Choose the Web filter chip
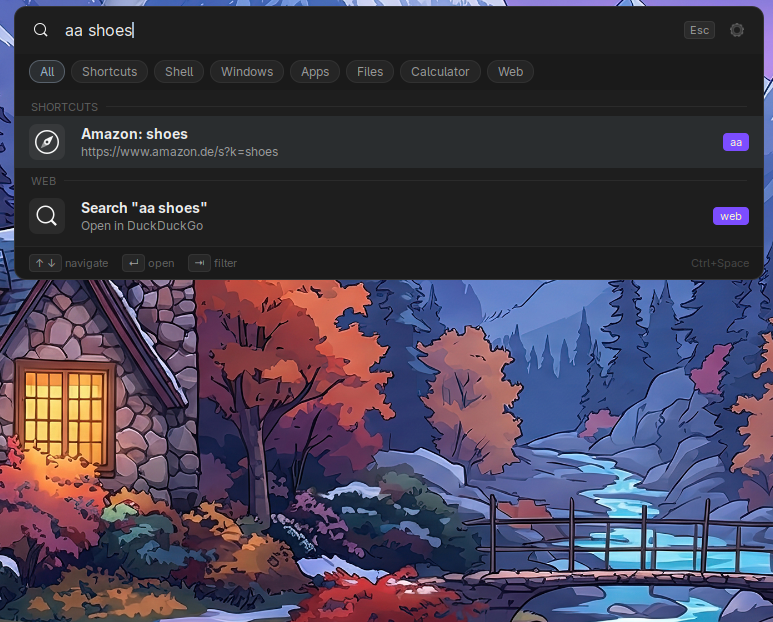This screenshot has height=622, width=773. pos(510,71)
